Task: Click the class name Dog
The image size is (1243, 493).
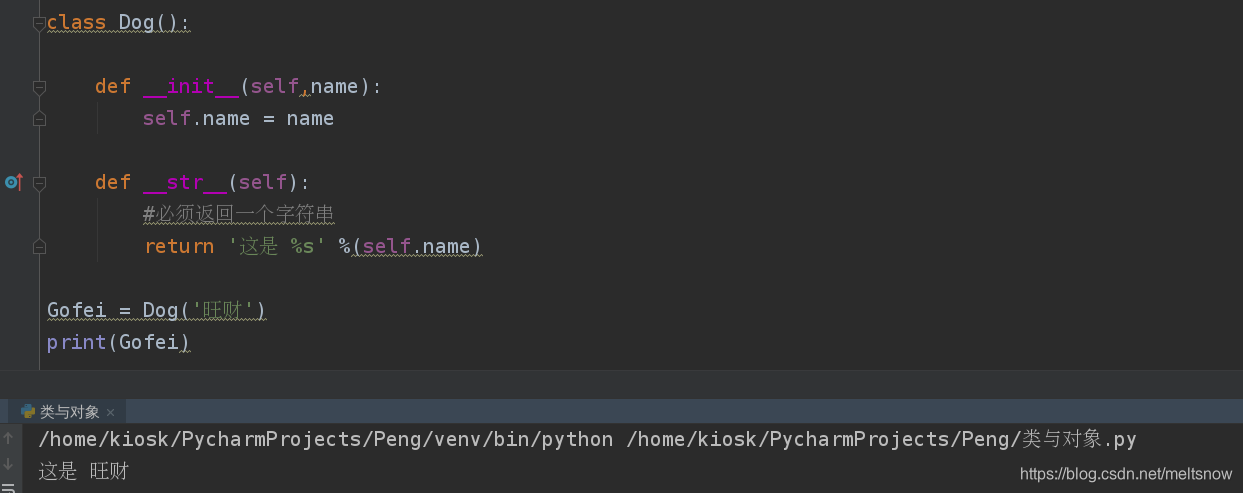Action: [137, 22]
